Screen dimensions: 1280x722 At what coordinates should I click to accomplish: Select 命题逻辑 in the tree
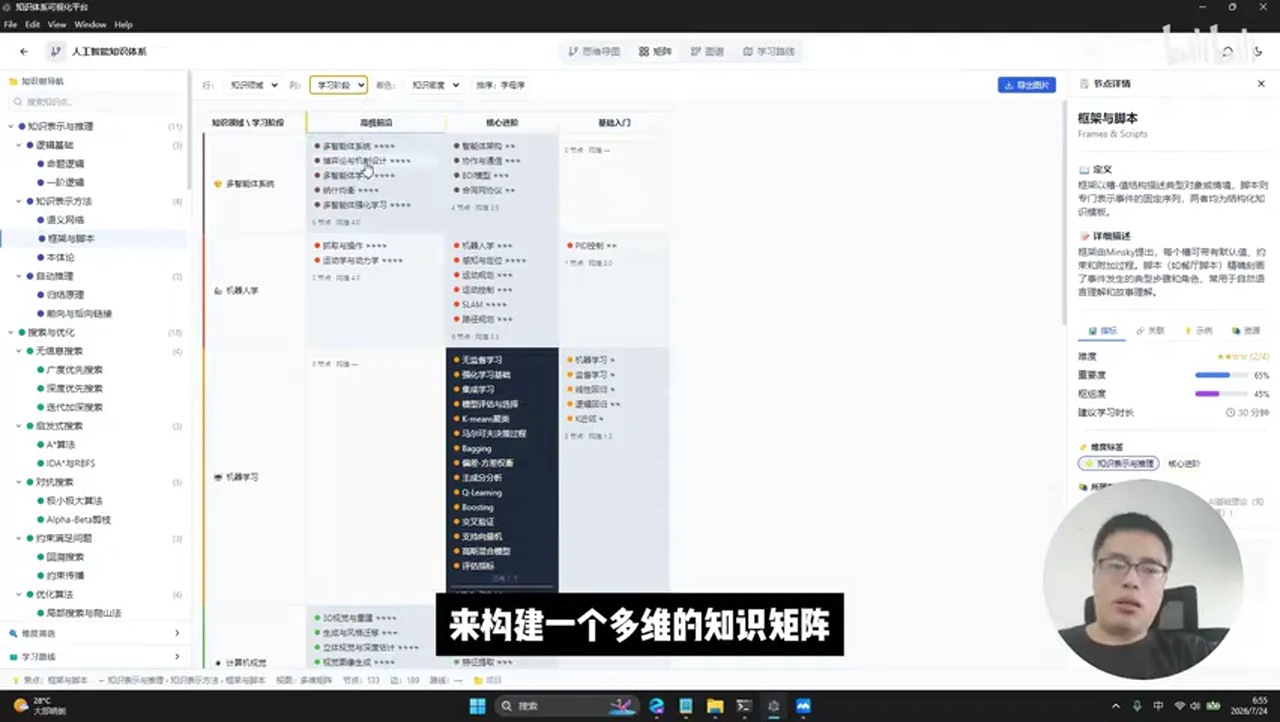[x=66, y=163]
